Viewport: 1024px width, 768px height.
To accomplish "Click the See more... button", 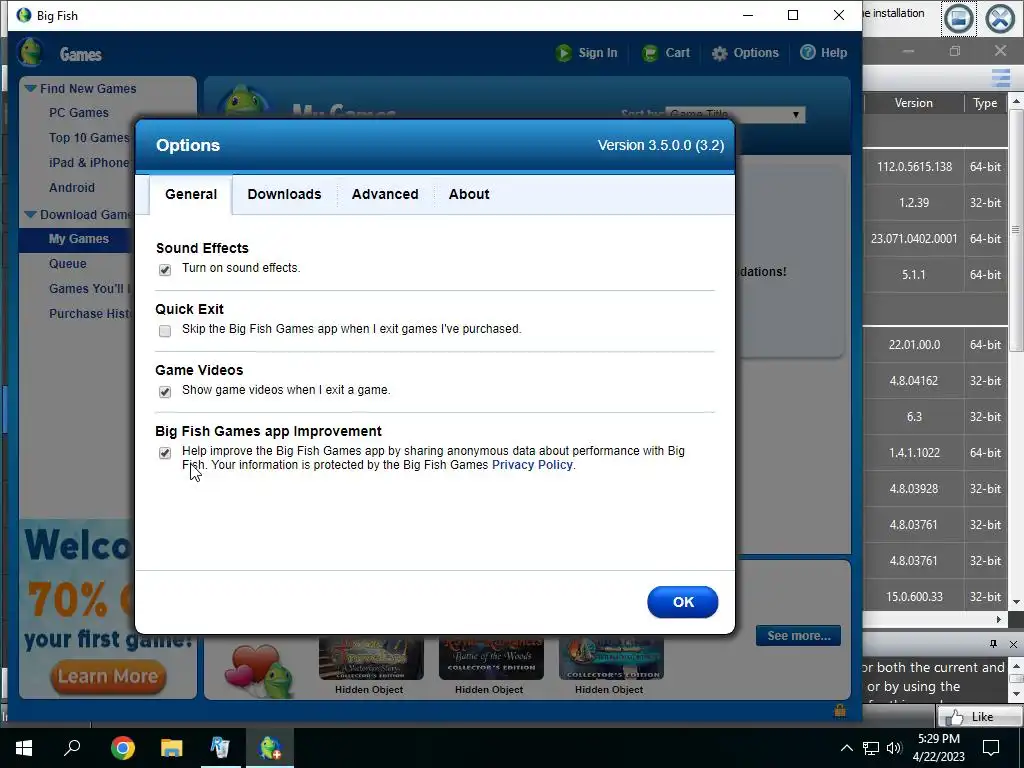I will (x=798, y=635).
